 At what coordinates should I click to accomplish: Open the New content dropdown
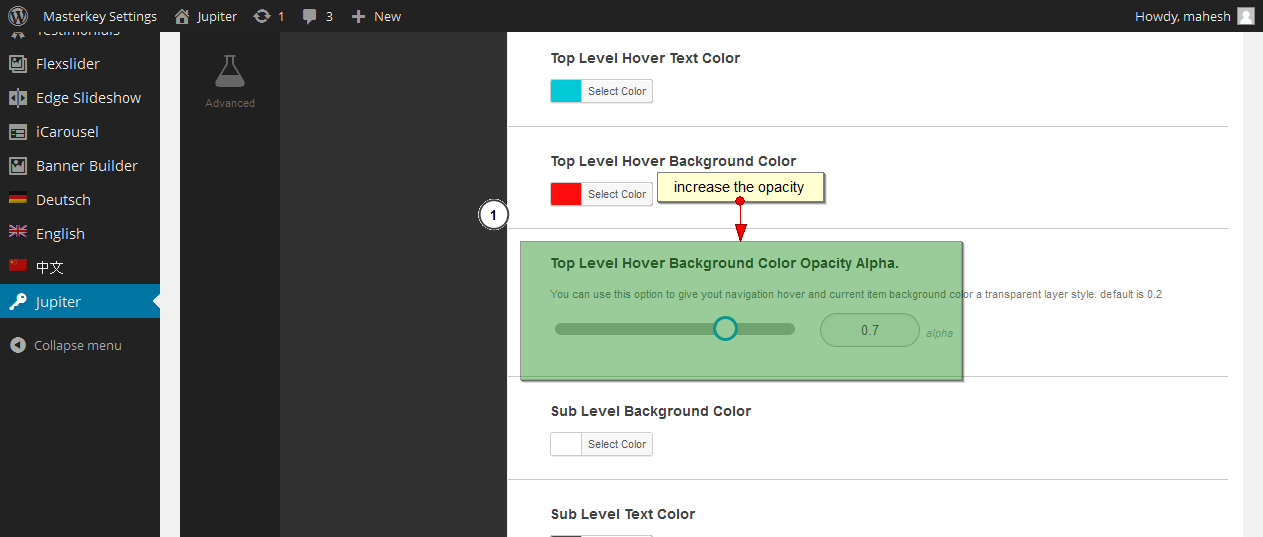pos(376,16)
